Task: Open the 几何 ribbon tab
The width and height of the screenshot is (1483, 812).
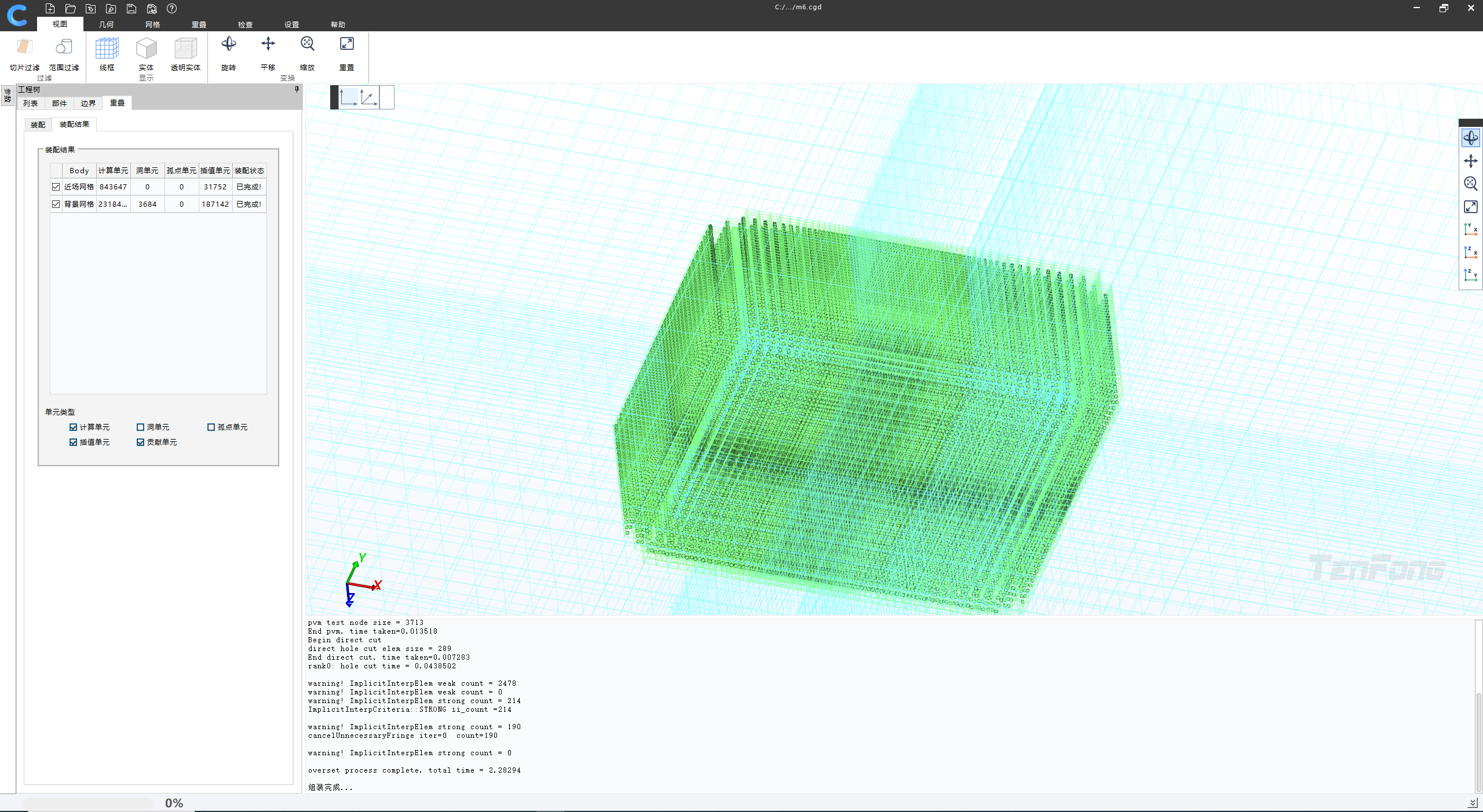Action: tap(107, 24)
